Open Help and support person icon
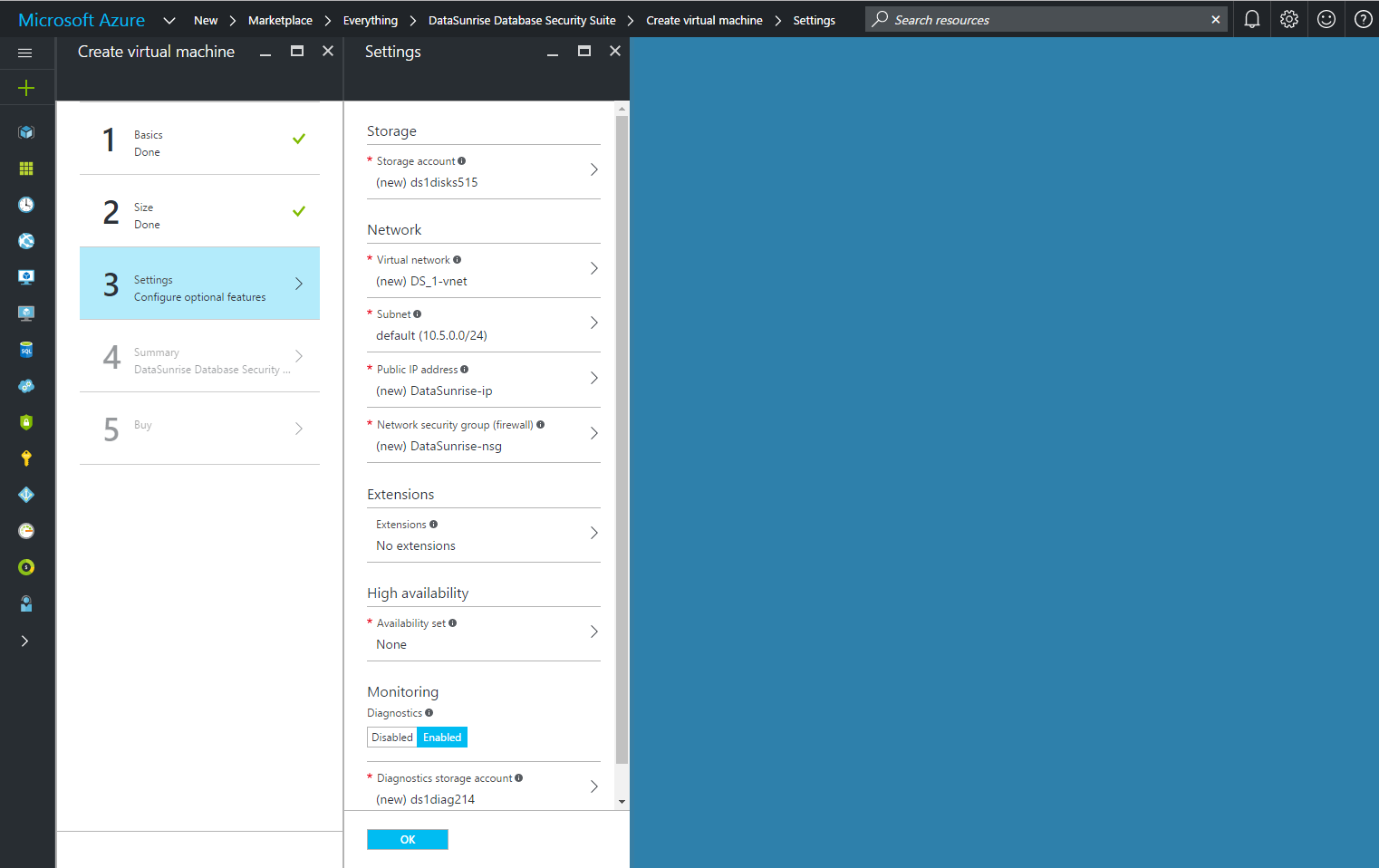The width and height of the screenshot is (1379, 868). pos(26,603)
